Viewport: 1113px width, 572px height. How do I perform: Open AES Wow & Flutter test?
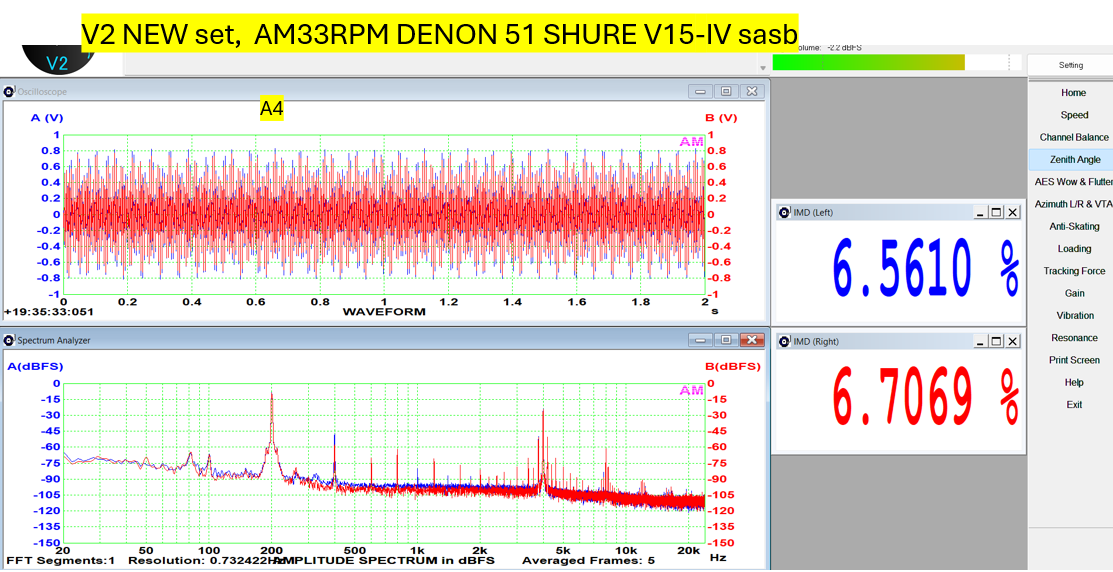tap(1073, 182)
